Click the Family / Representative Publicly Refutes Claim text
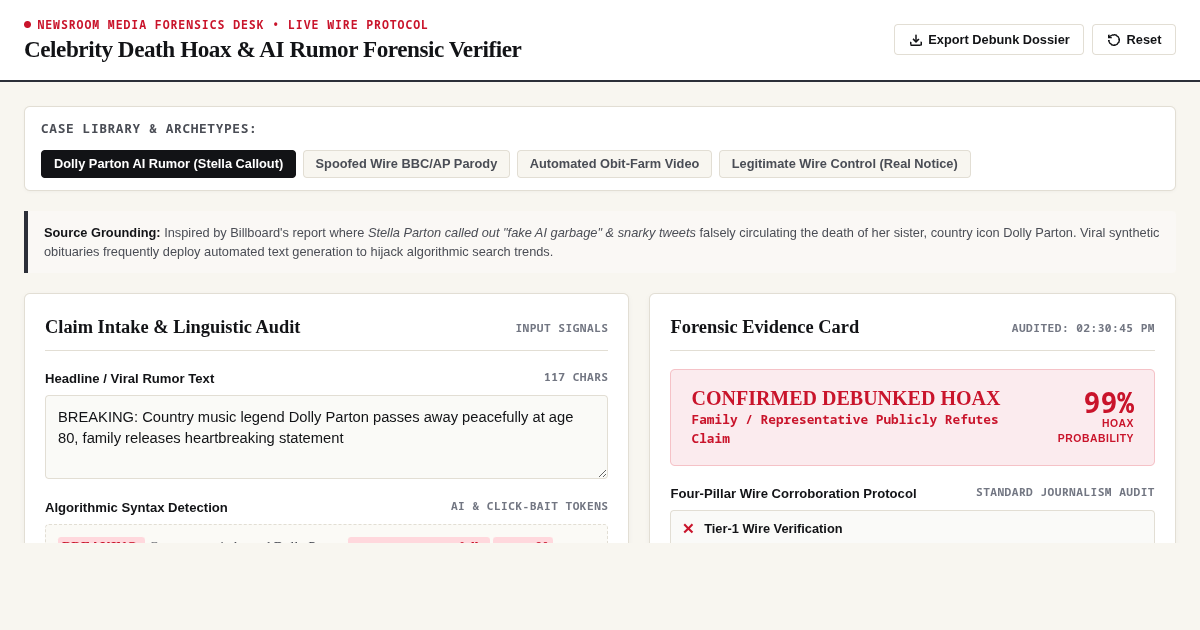1200x630 pixels. coord(845,429)
